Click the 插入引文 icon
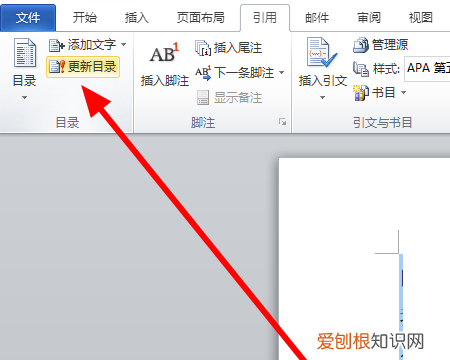The width and height of the screenshot is (450, 360). pyautogui.click(x=322, y=53)
